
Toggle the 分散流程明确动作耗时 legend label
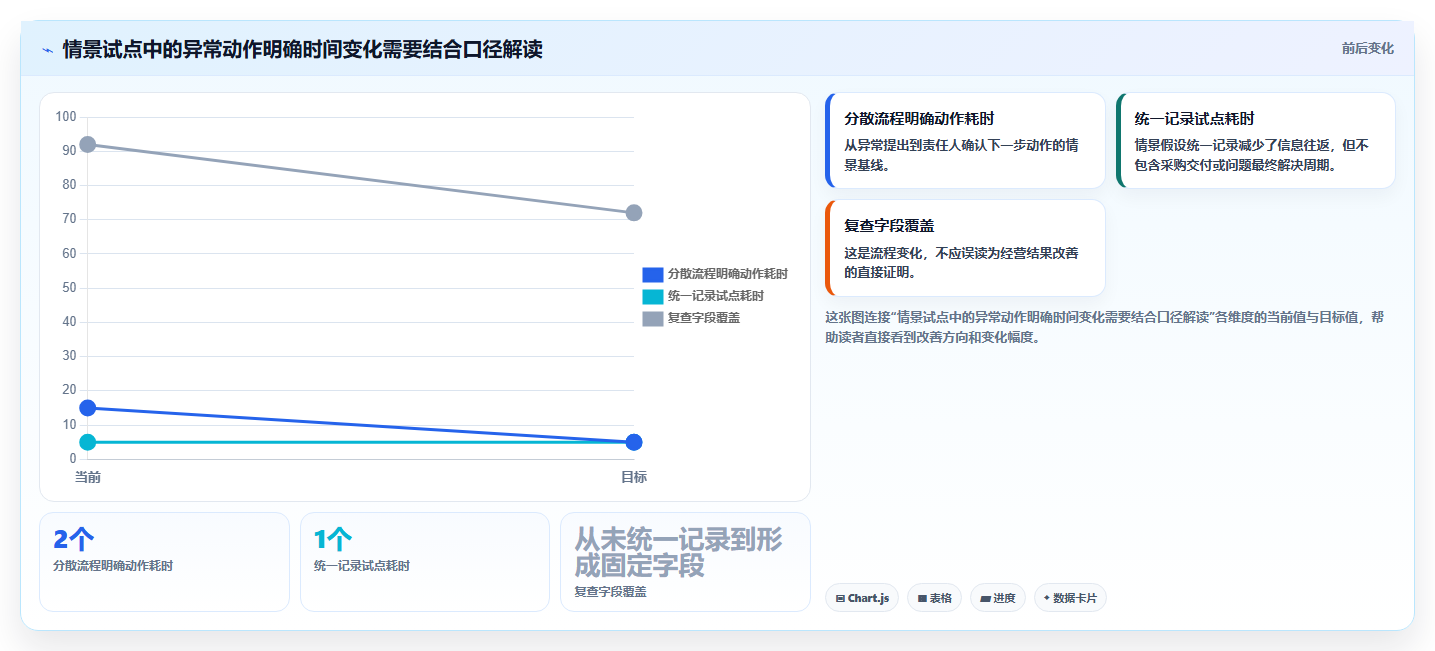(728, 274)
